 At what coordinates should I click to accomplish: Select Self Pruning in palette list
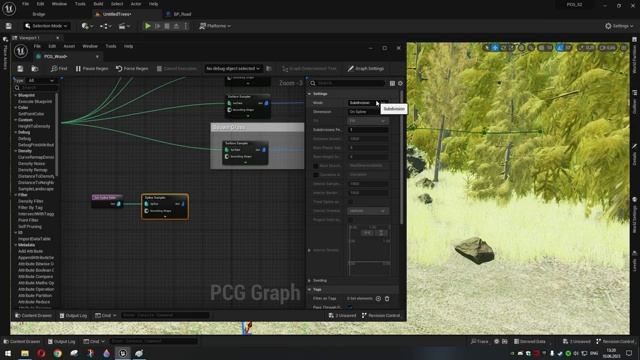click(30, 227)
